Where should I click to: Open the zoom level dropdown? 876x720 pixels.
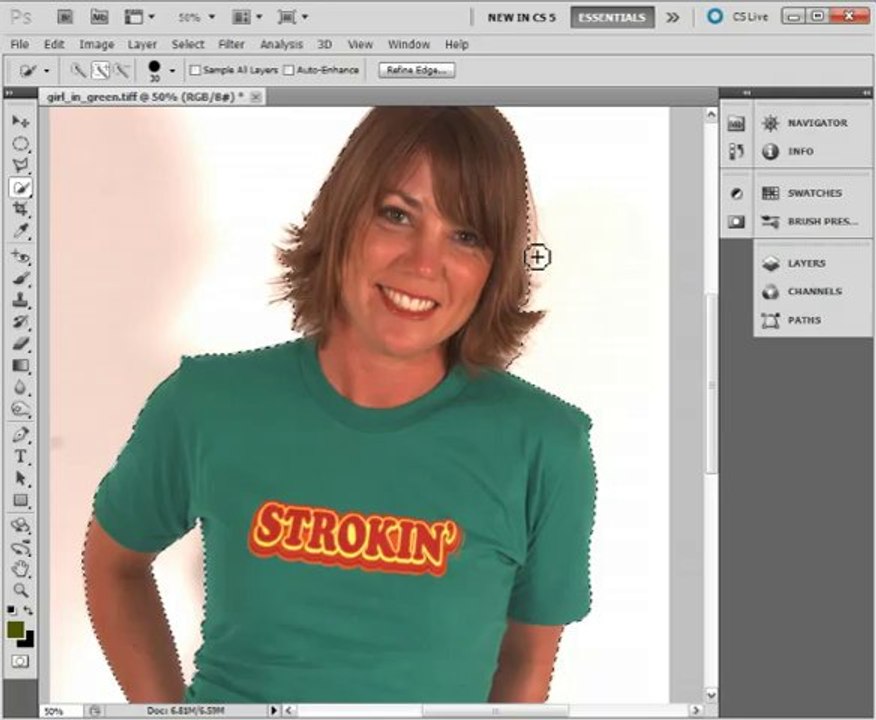[x=212, y=17]
